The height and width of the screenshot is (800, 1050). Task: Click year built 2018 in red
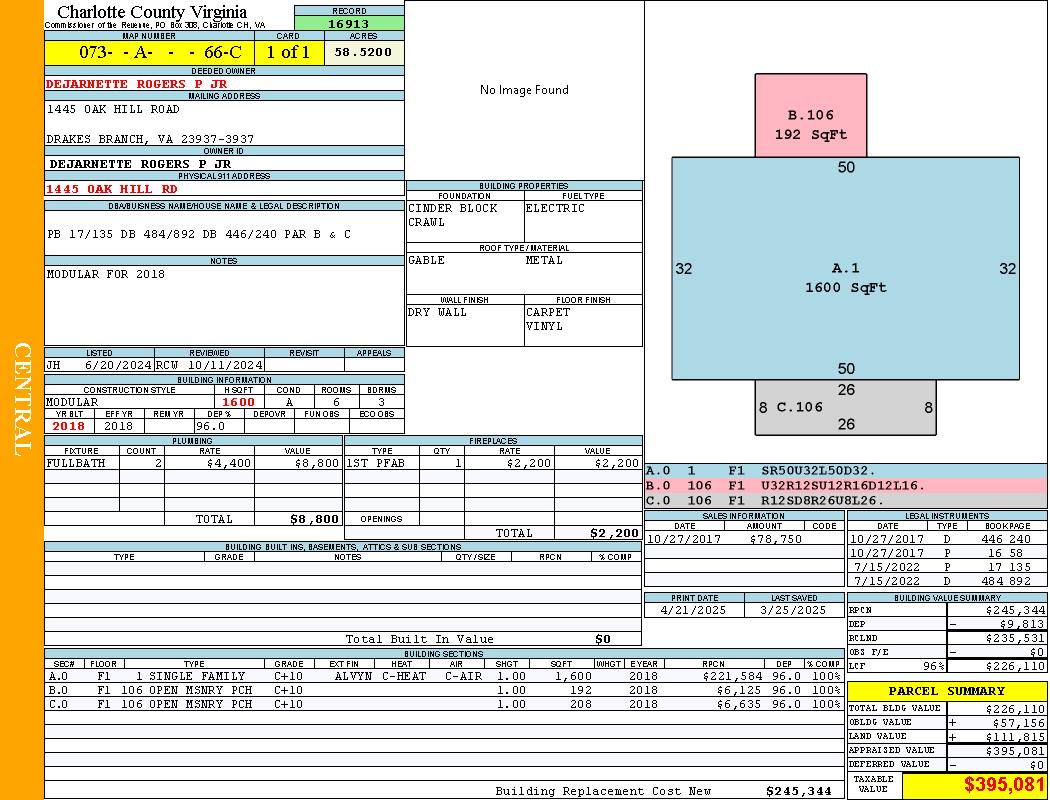coord(69,426)
